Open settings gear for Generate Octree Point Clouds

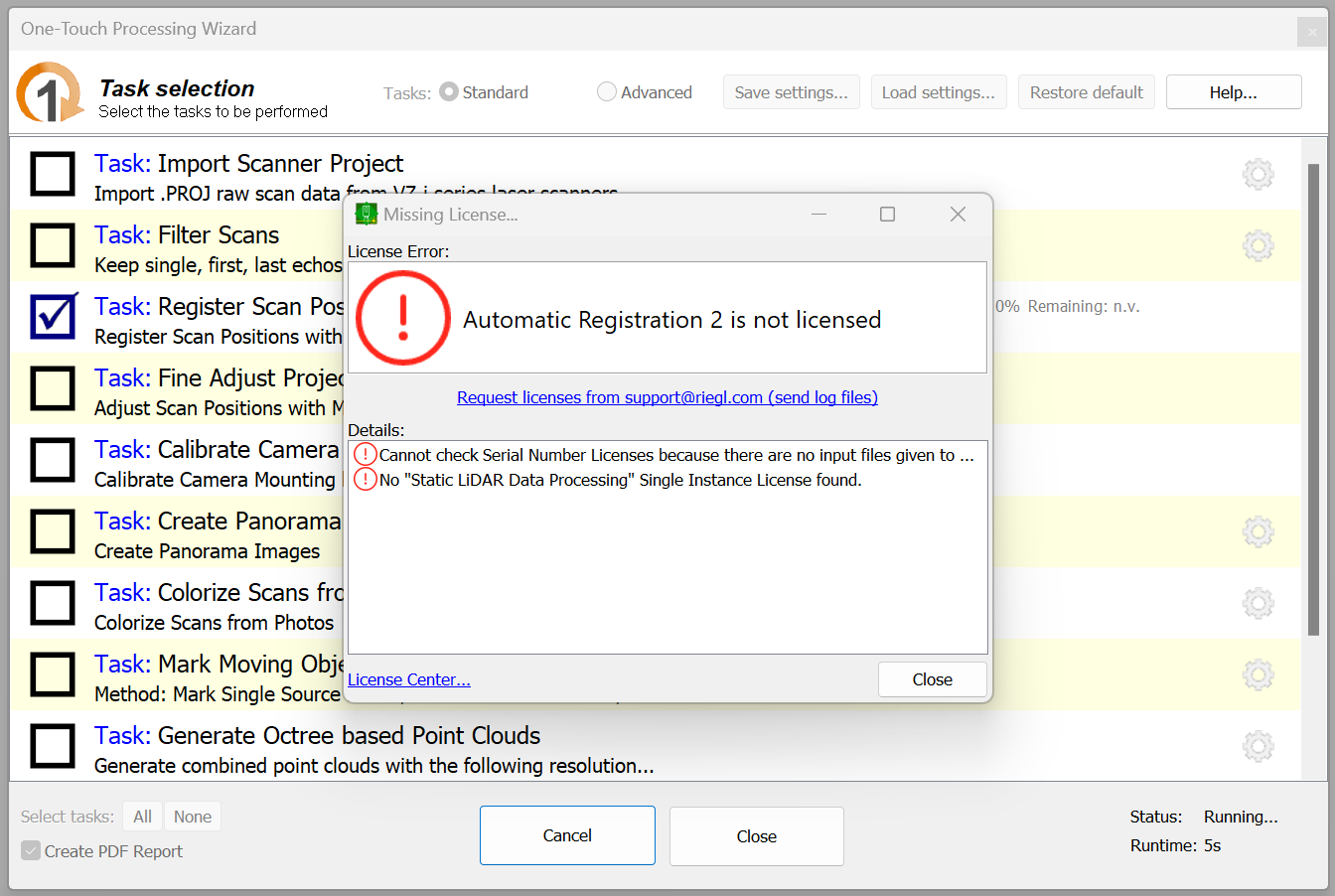tap(1258, 746)
